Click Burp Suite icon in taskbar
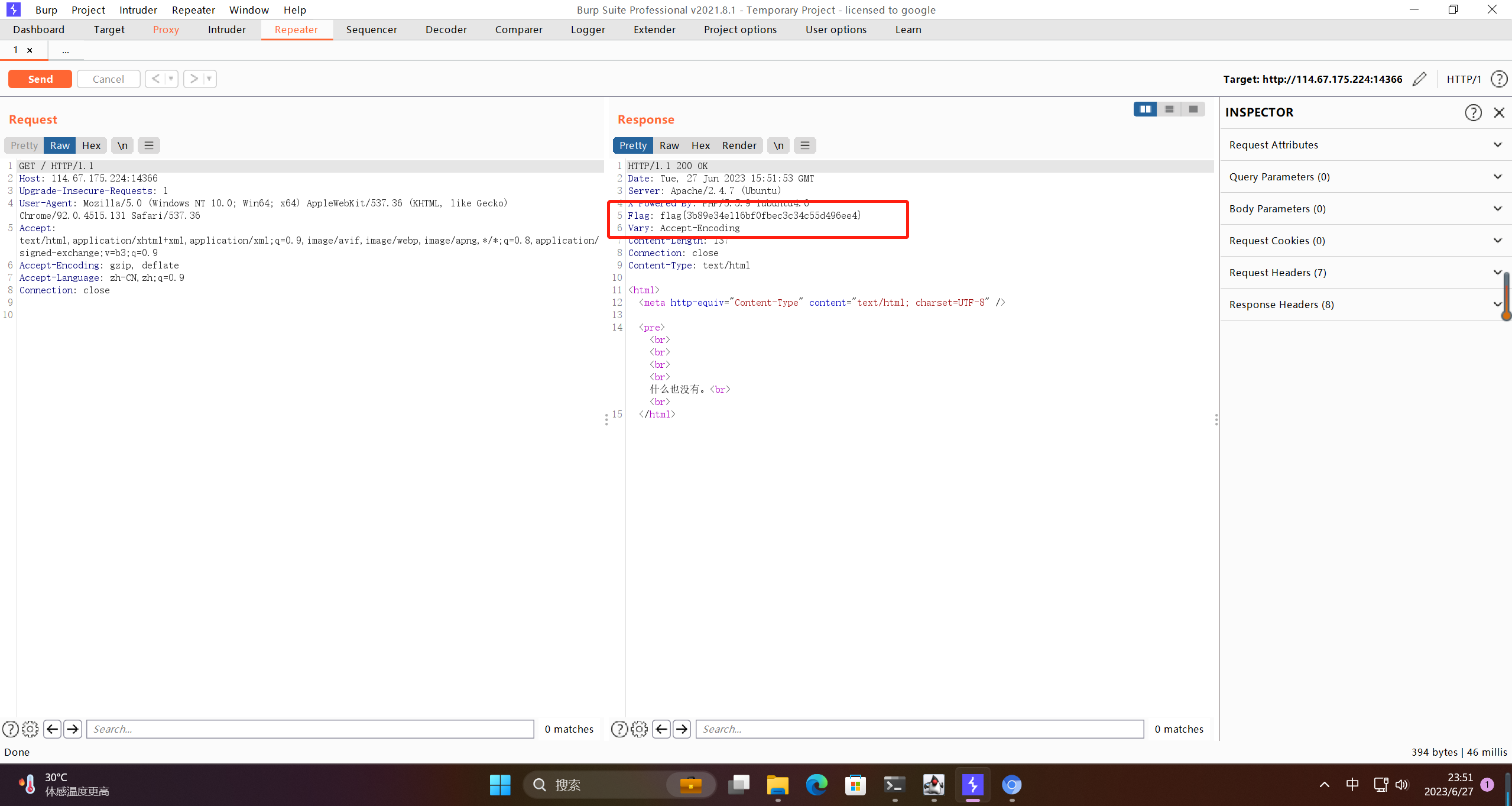This screenshot has width=1512, height=806. click(x=972, y=785)
